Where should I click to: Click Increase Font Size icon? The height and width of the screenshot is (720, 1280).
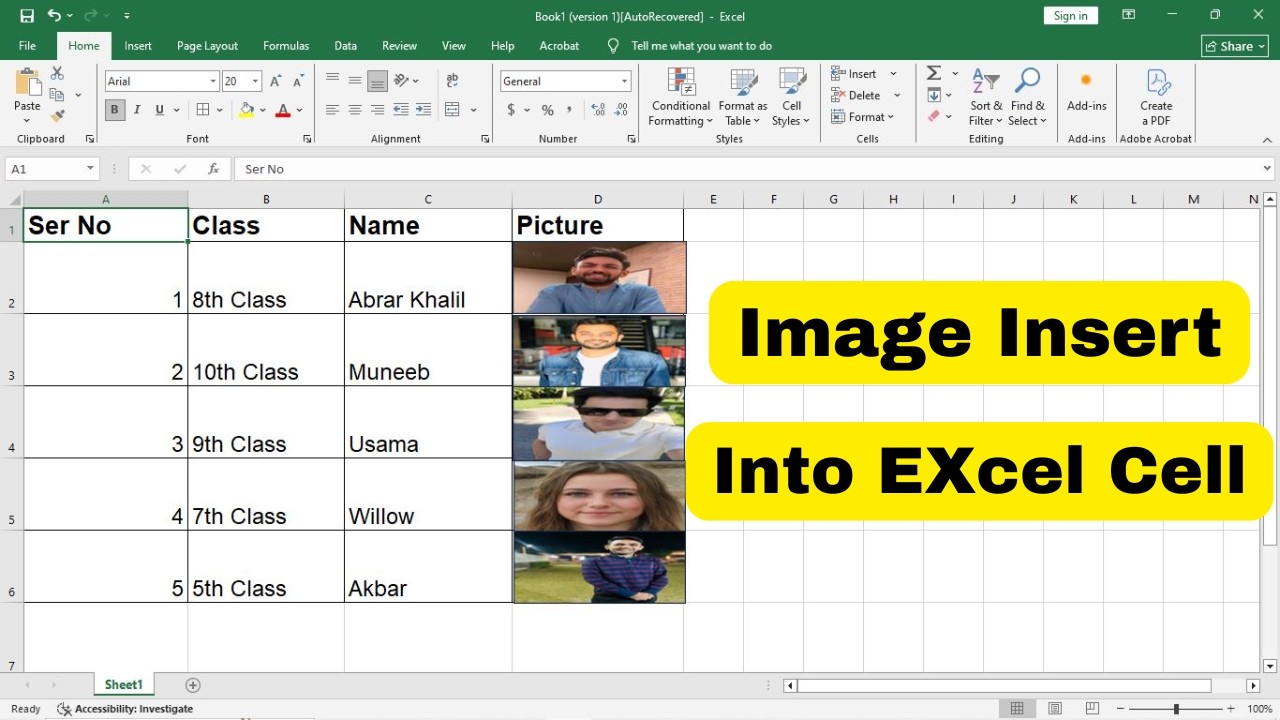pyautogui.click(x=276, y=81)
